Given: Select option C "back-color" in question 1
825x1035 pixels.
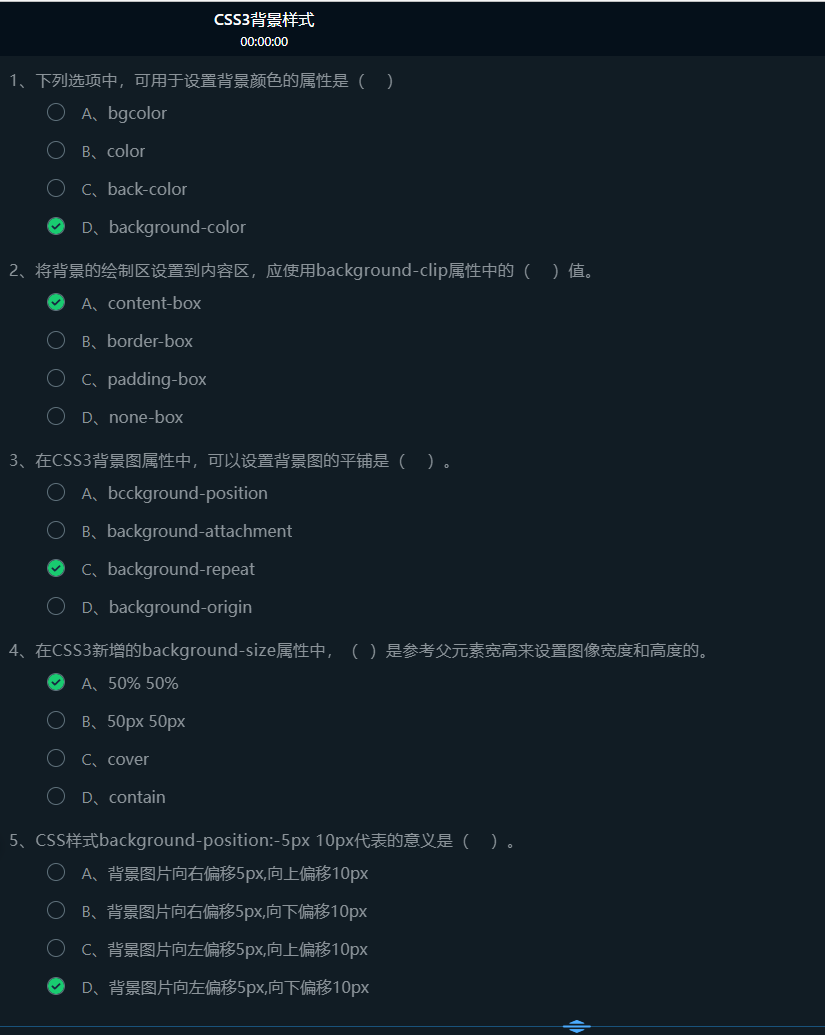Looking at the screenshot, I should 56,188.
